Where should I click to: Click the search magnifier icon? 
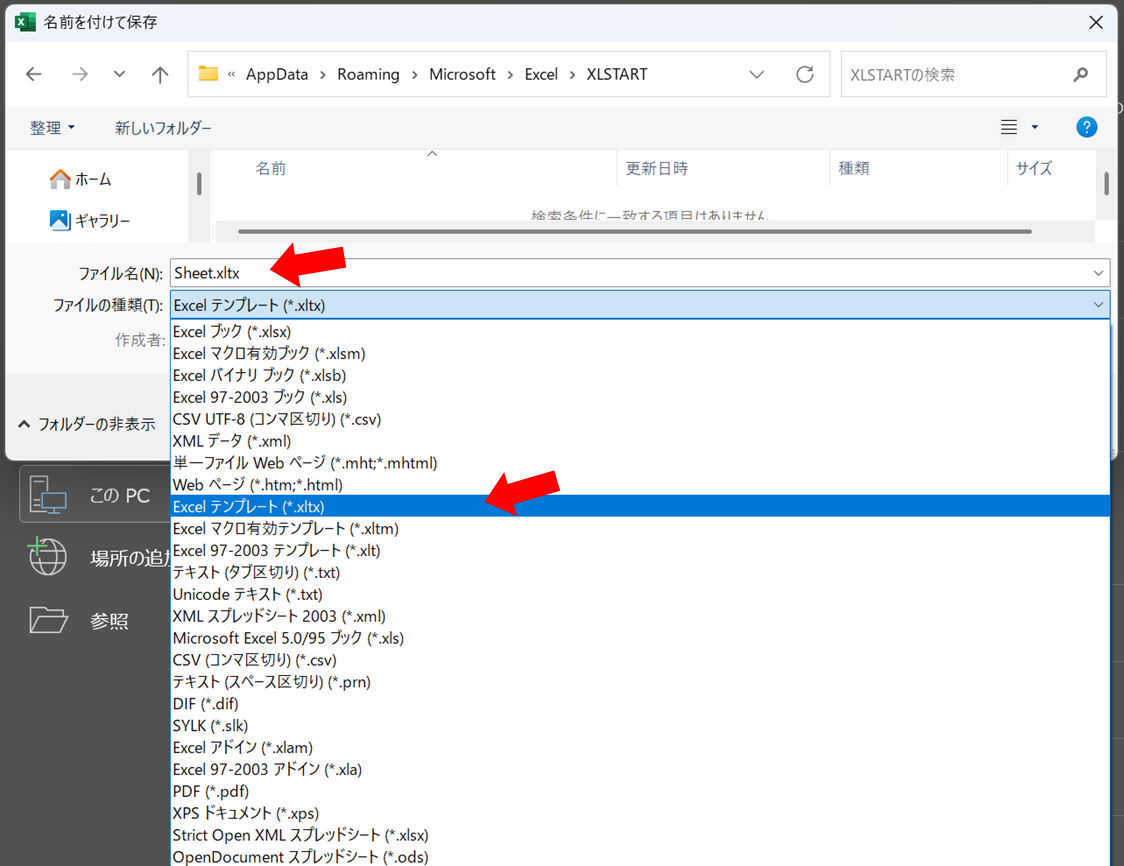[1080, 74]
